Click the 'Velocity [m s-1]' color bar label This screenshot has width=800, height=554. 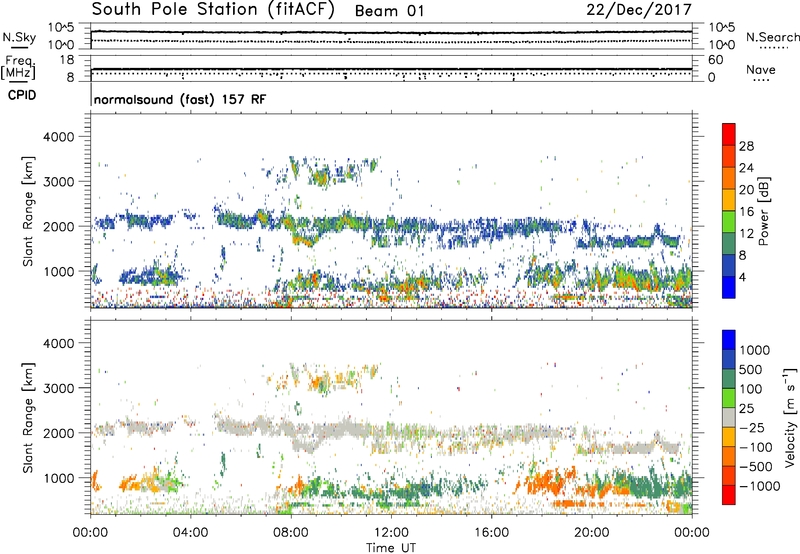pos(790,417)
